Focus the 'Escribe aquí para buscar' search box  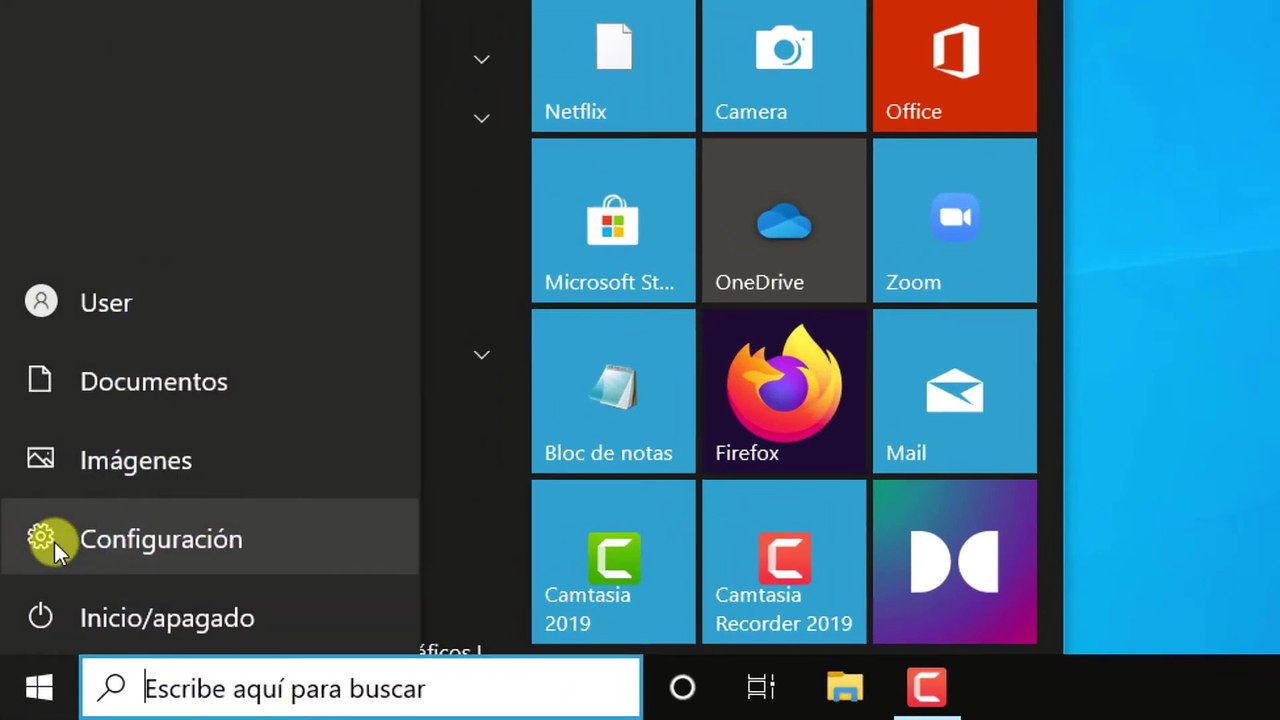(361, 688)
